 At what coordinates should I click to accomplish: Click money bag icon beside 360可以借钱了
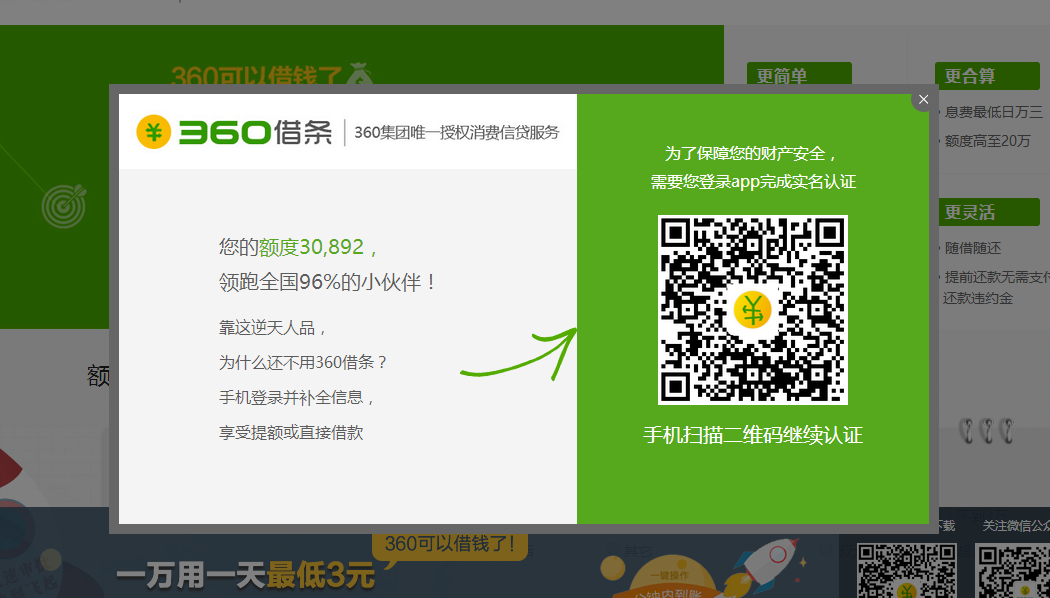pyautogui.click(x=358, y=74)
